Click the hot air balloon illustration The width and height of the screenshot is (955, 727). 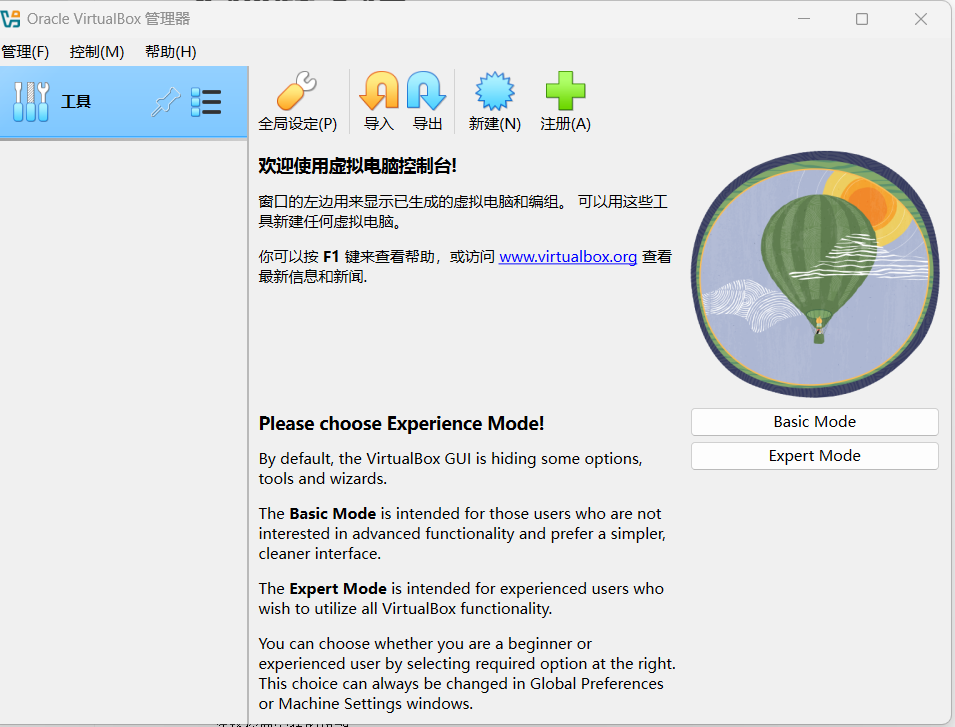tap(814, 274)
